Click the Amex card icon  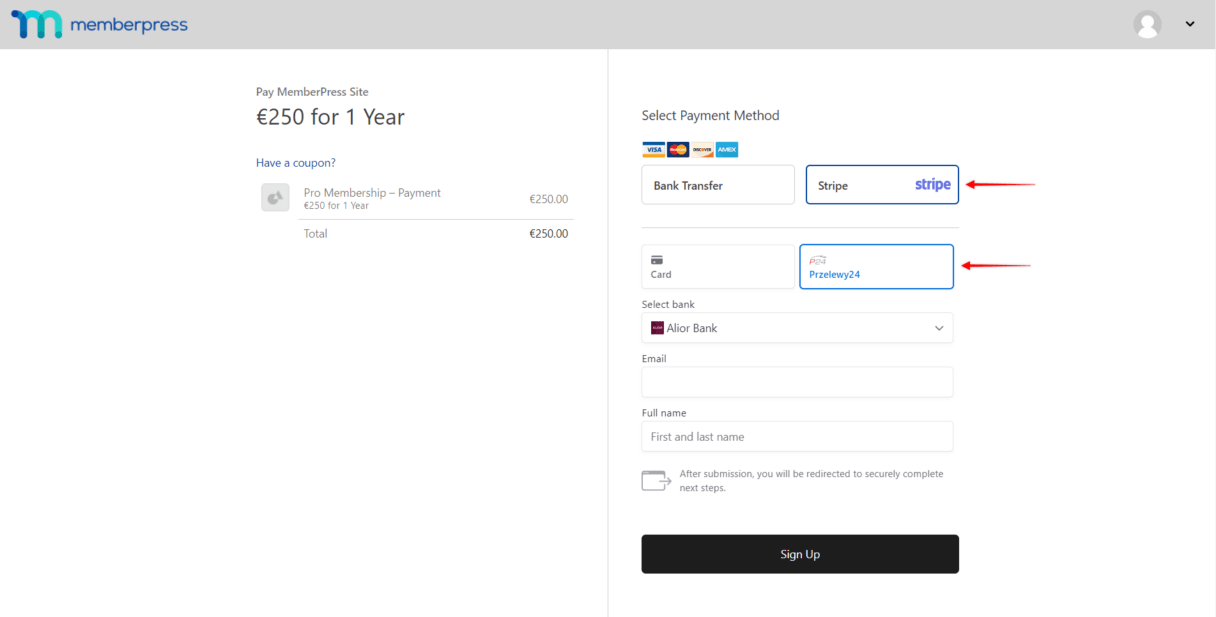tap(727, 150)
